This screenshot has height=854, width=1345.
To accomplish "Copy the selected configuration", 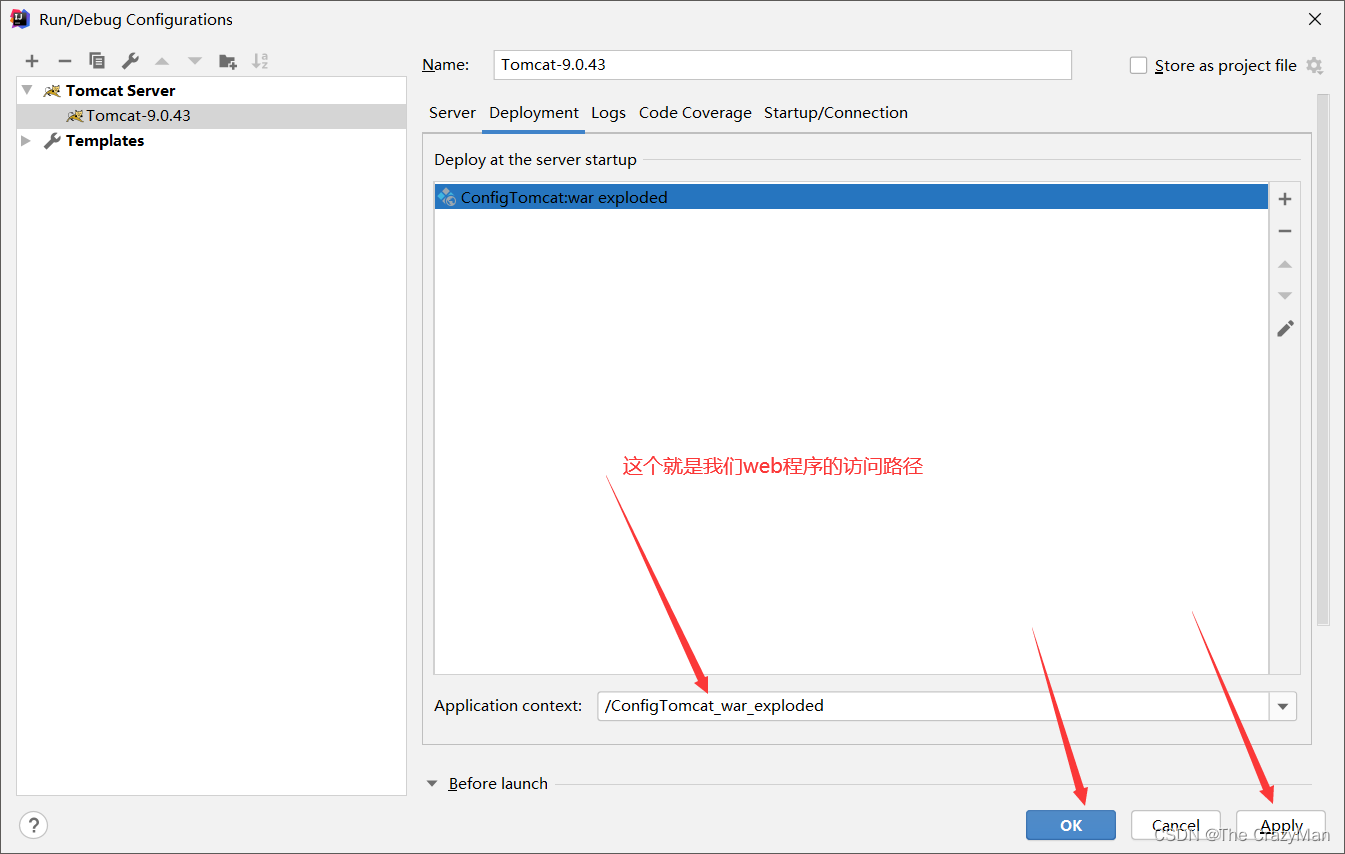I will pos(97,61).
